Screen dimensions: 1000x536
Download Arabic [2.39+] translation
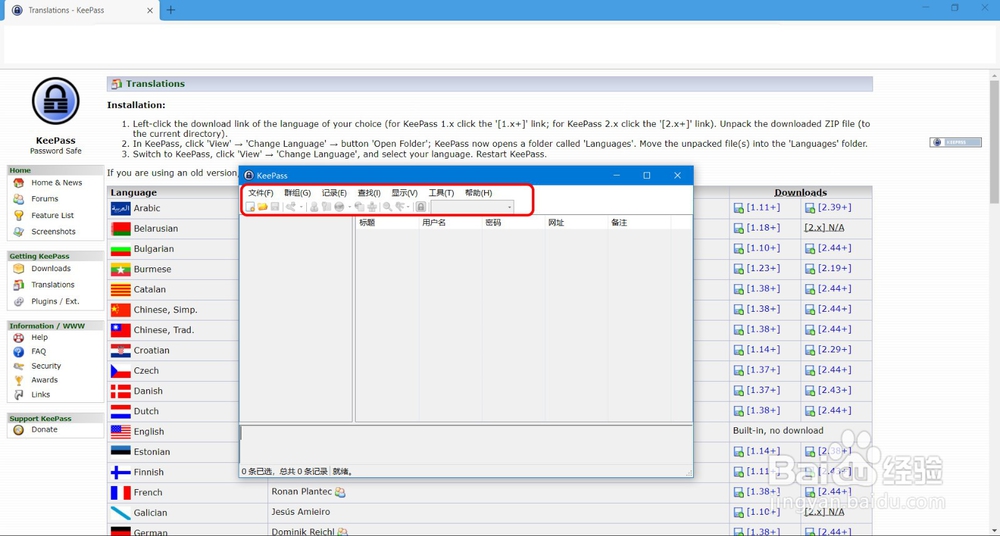click(834, 207)
